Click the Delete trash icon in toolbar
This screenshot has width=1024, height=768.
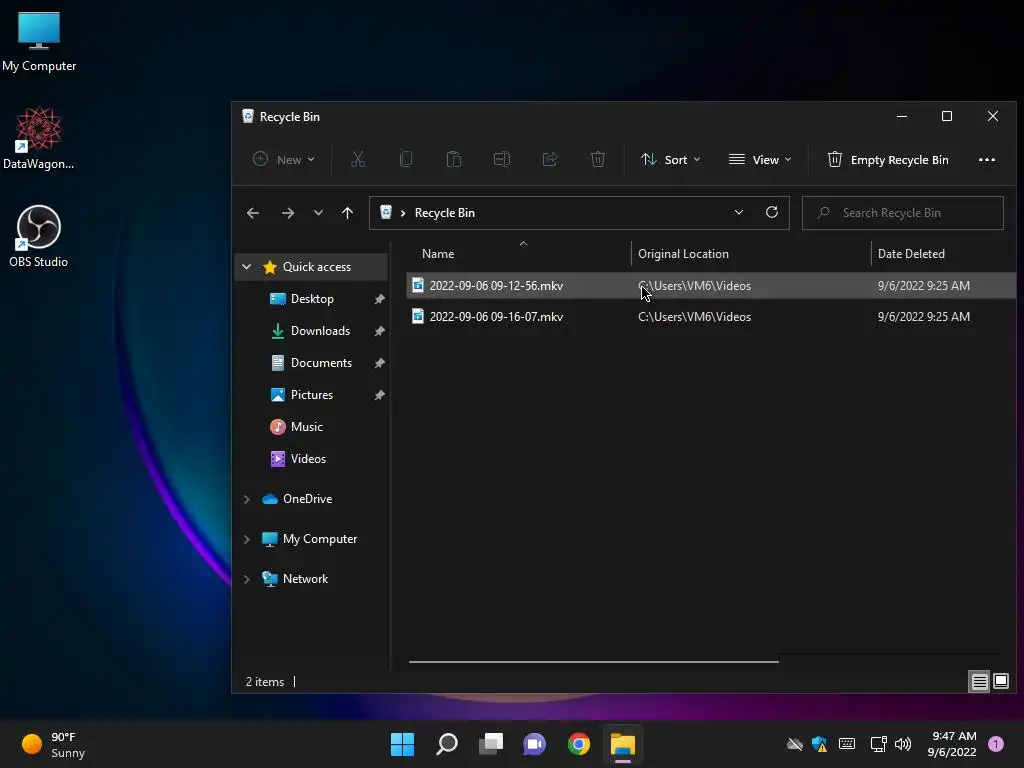[x=598, y=159]
